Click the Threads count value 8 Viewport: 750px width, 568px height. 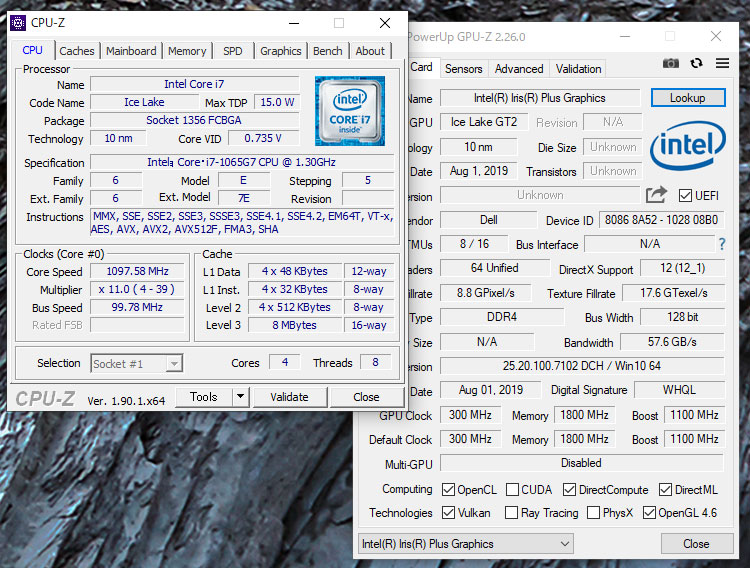tap(375, 362)
